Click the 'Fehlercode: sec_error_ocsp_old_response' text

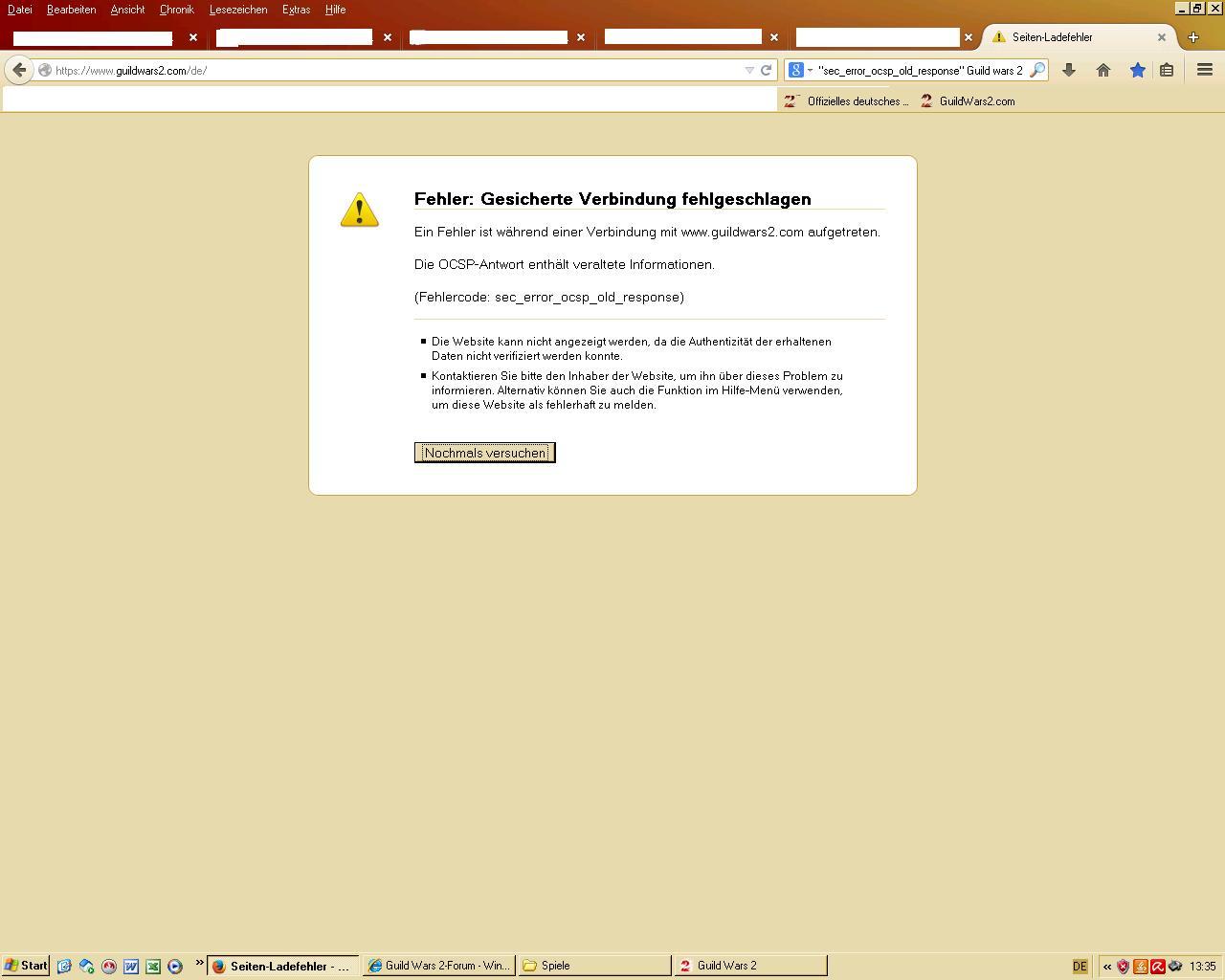tap(549, 297)
